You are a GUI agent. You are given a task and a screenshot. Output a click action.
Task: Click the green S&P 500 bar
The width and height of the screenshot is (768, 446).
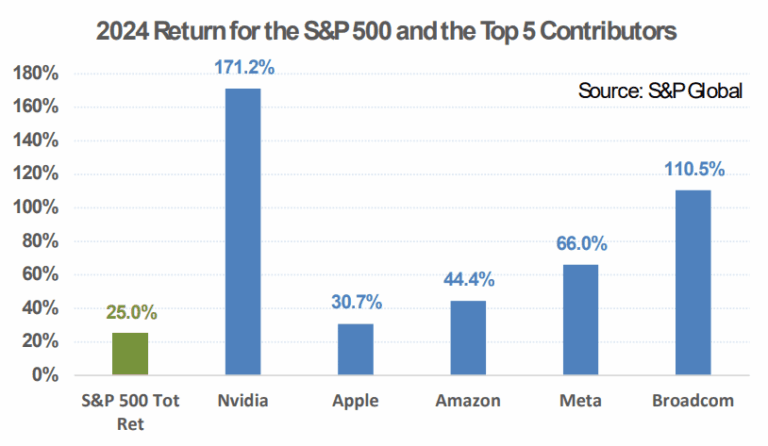pyautogui.click(x=129, y=353)
